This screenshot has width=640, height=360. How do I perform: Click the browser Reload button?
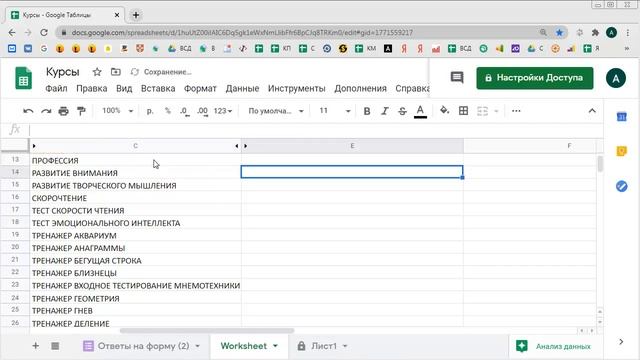pyautogui.click(x=44, y=32)
